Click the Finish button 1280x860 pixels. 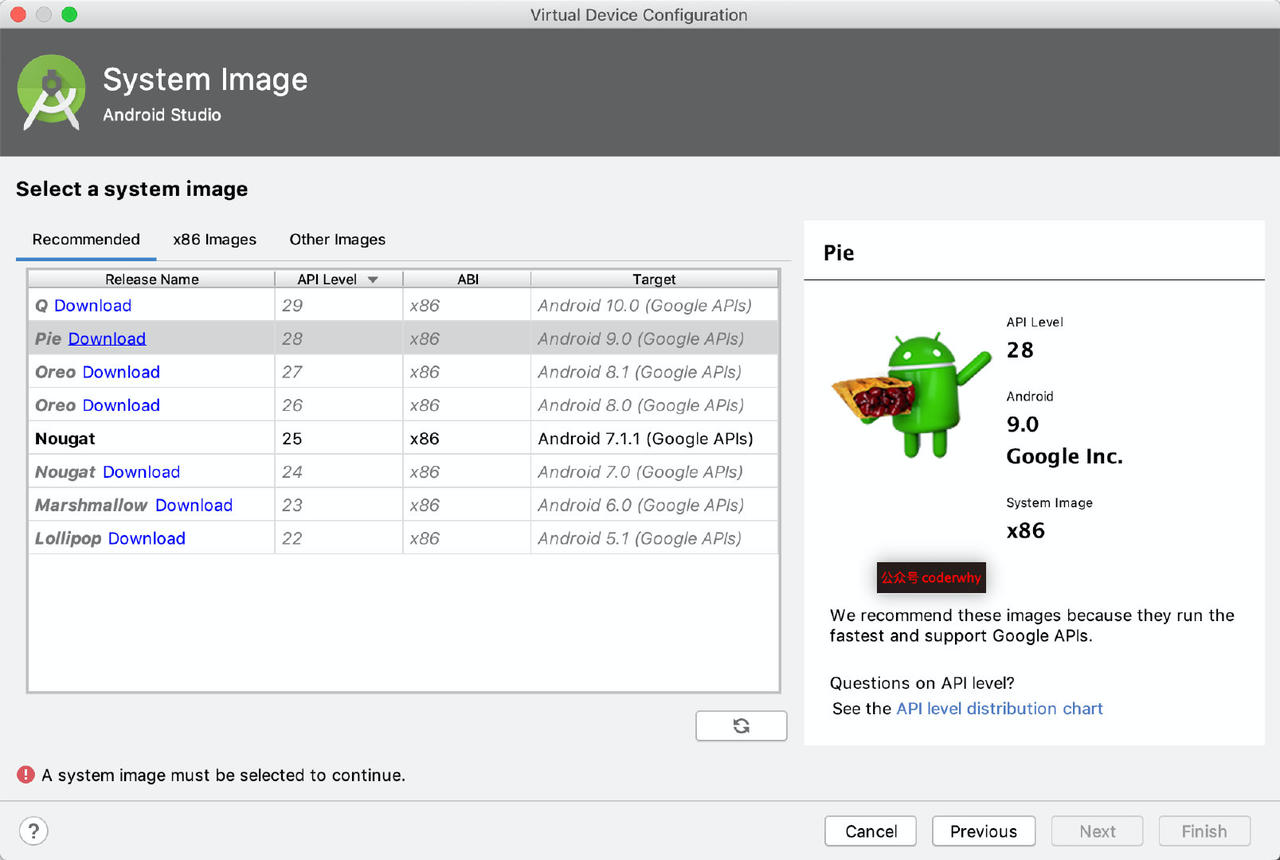coord(1204,831)
